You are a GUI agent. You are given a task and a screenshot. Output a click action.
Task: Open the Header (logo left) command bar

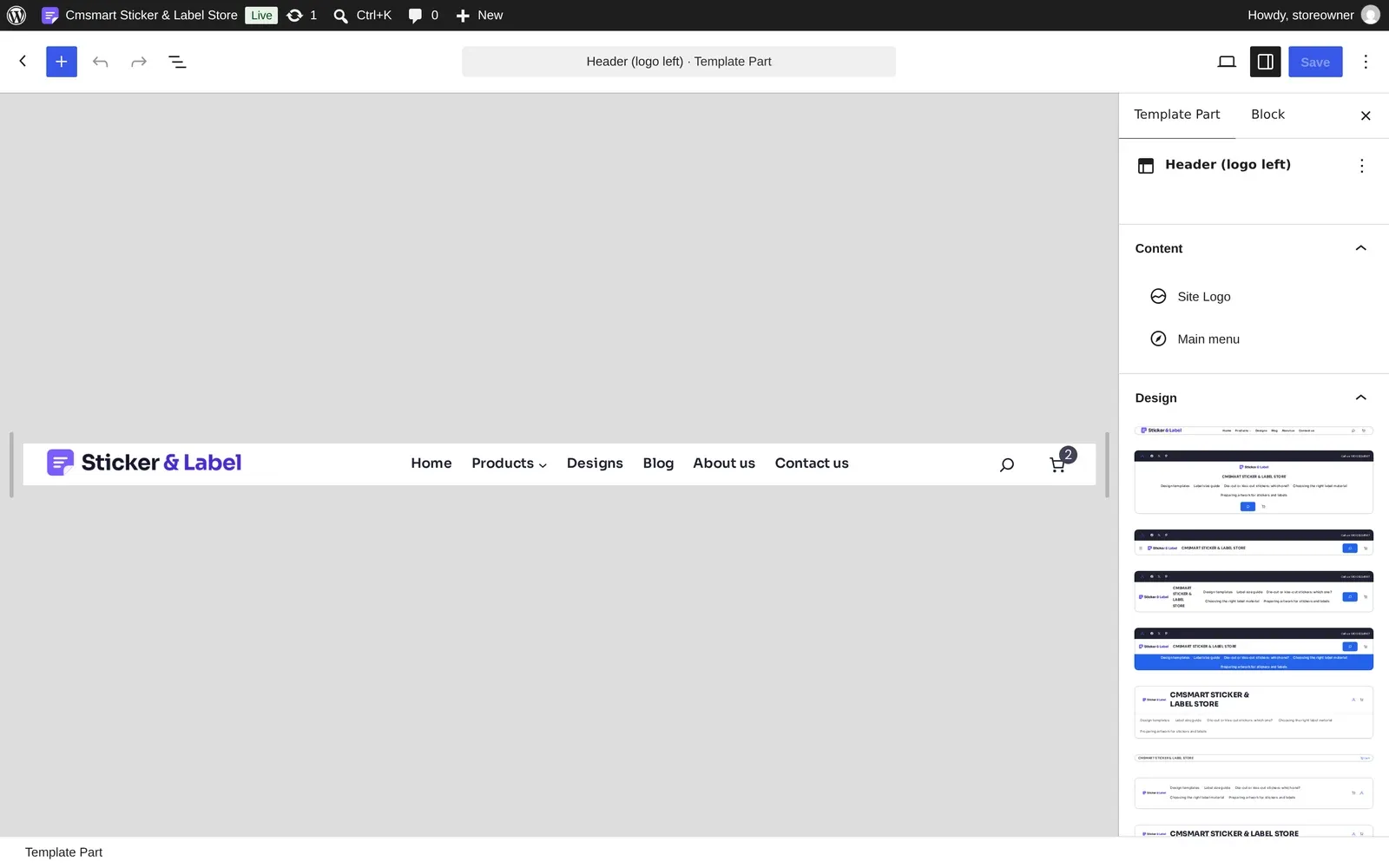pyautogui.click(x=679, y=62)
